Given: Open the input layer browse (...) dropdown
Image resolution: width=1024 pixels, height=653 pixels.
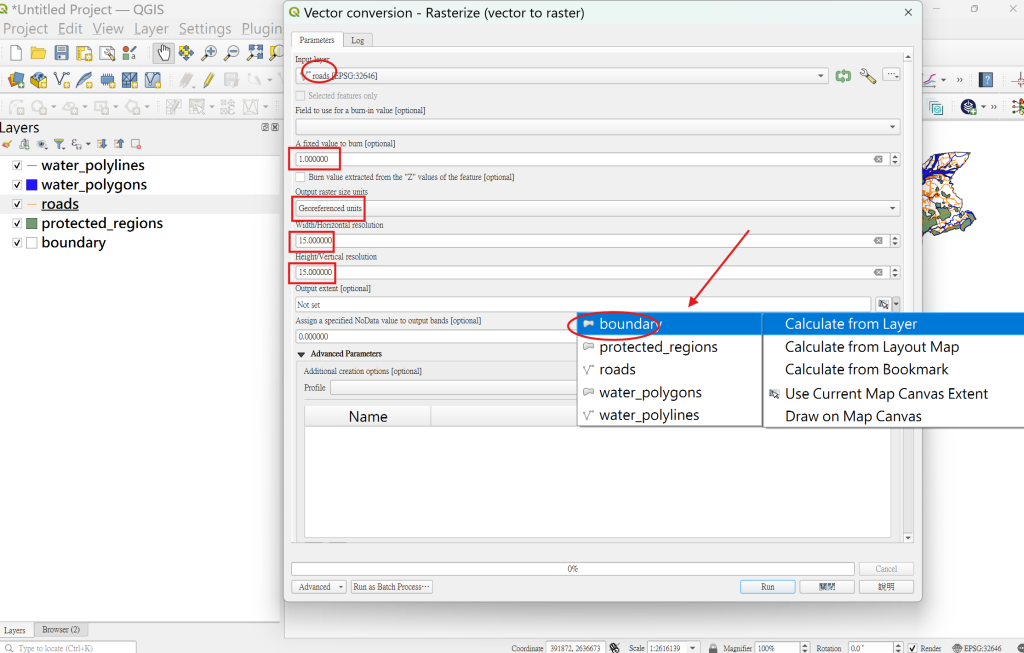Looking at the screenshot, I should pyautogui.click(x=891, y=74).
